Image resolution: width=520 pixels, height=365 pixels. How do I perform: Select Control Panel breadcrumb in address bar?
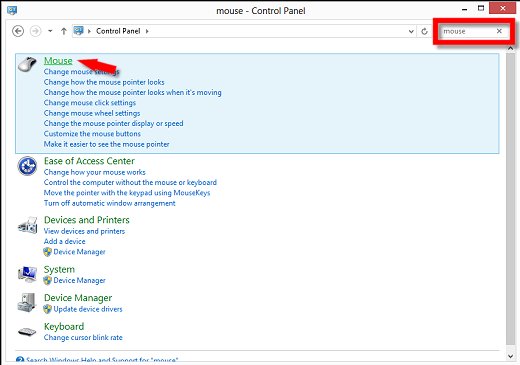[118, 31]
